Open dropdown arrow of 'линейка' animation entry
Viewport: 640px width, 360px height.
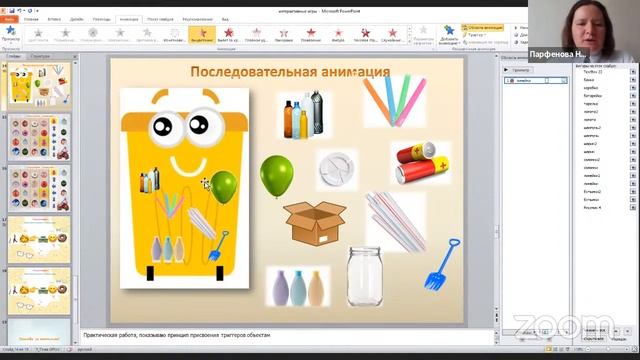pyautogui.click(x=564, y=81)
